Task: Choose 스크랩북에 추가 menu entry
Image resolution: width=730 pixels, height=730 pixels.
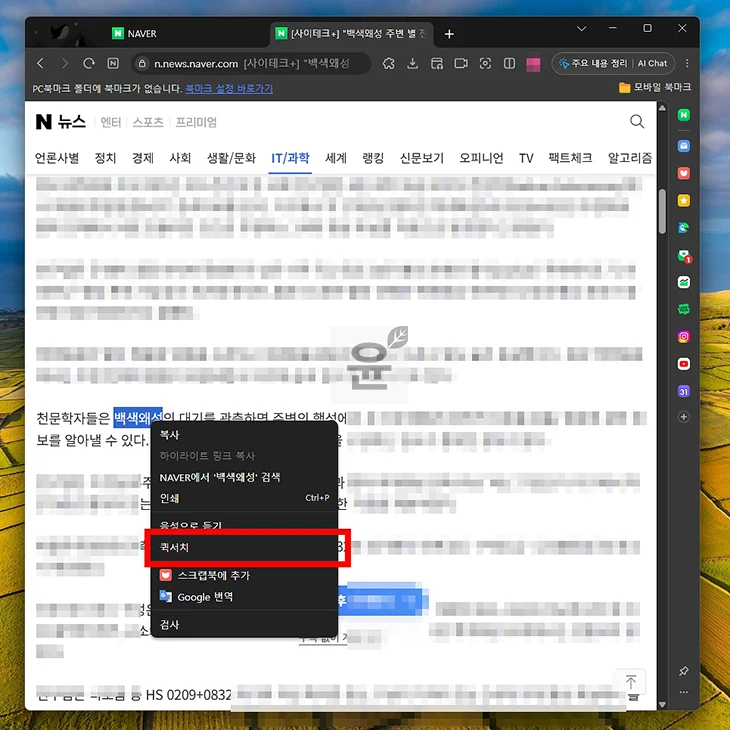Action: pyautogui.click(x=243, y=575)
